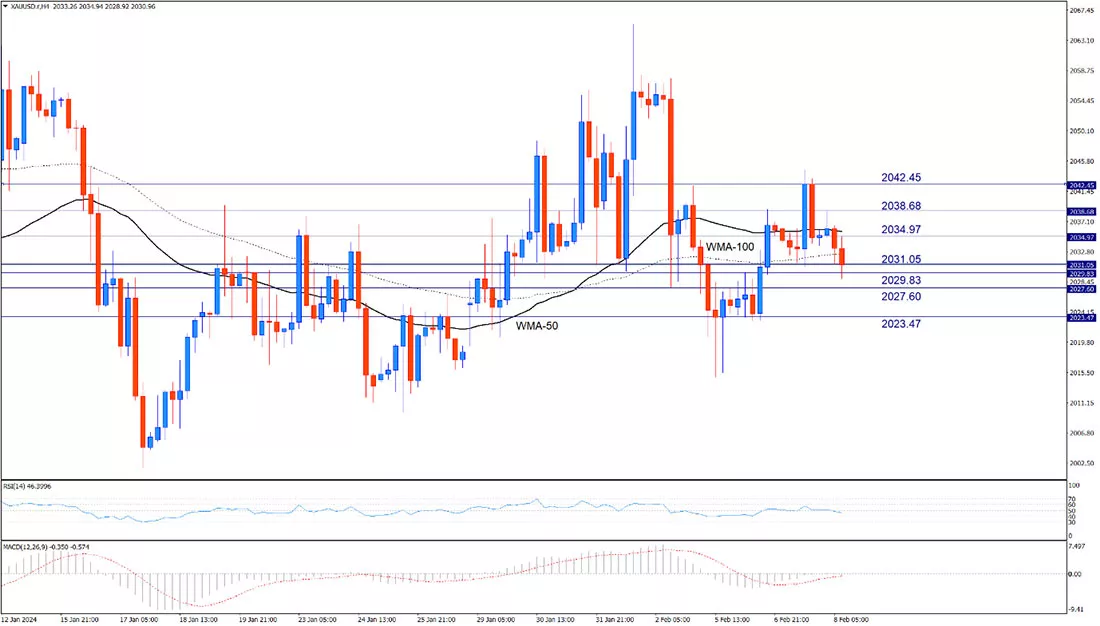Click the -9.41 value on the MACD scale

1077,609
